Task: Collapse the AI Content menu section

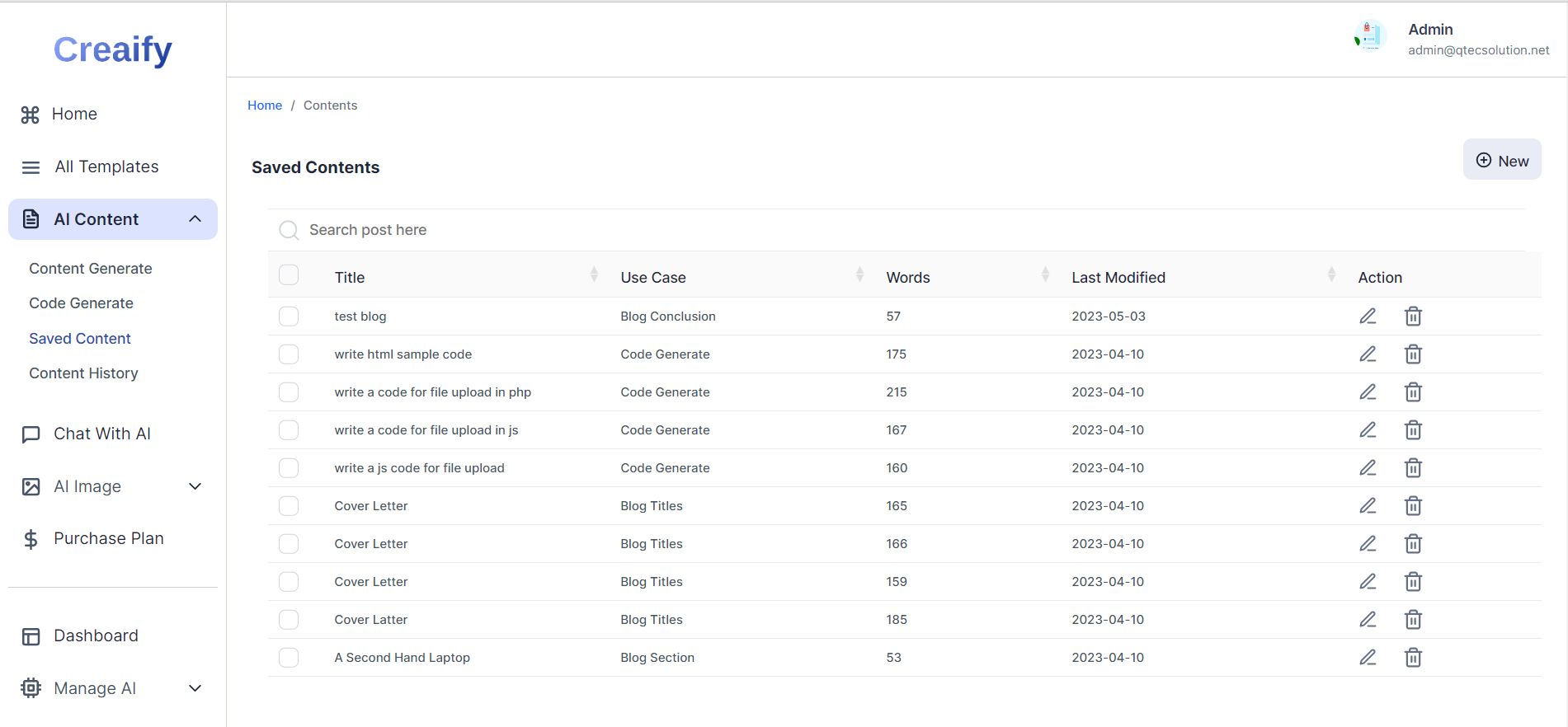Action: tap(195, 219)
